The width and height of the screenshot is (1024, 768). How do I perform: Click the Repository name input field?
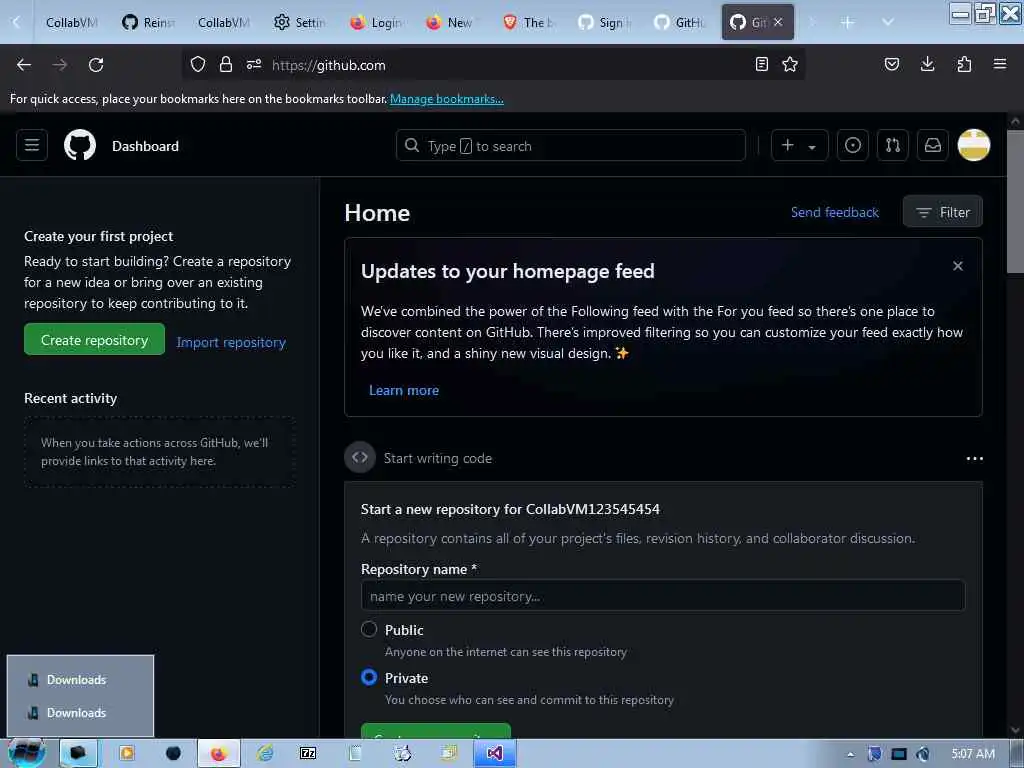point(663,596)
